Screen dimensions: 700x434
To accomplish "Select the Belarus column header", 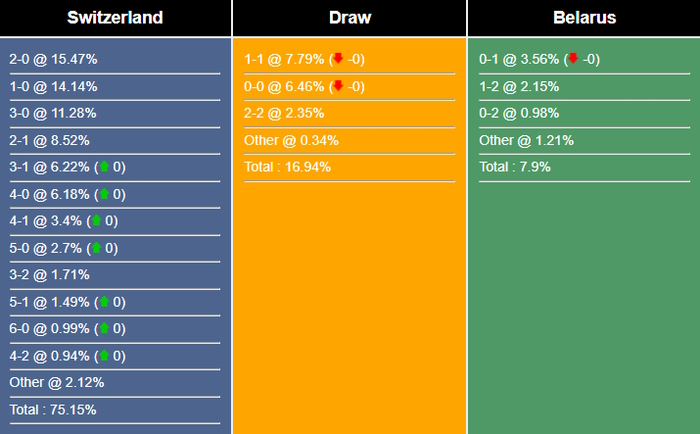I will 584,18.
